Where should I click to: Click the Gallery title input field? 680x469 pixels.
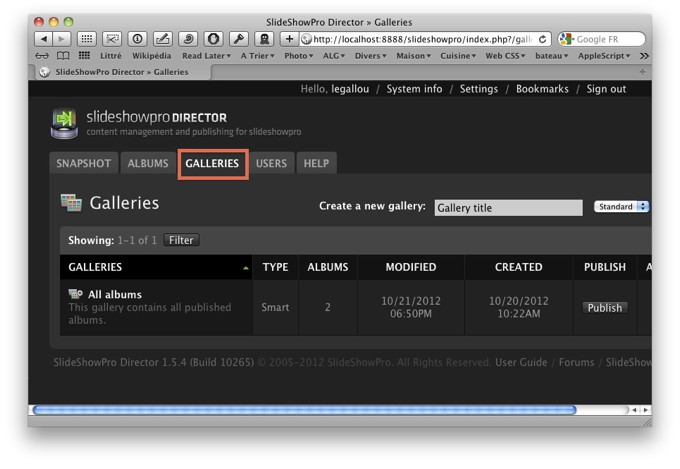tap(507, 208)
